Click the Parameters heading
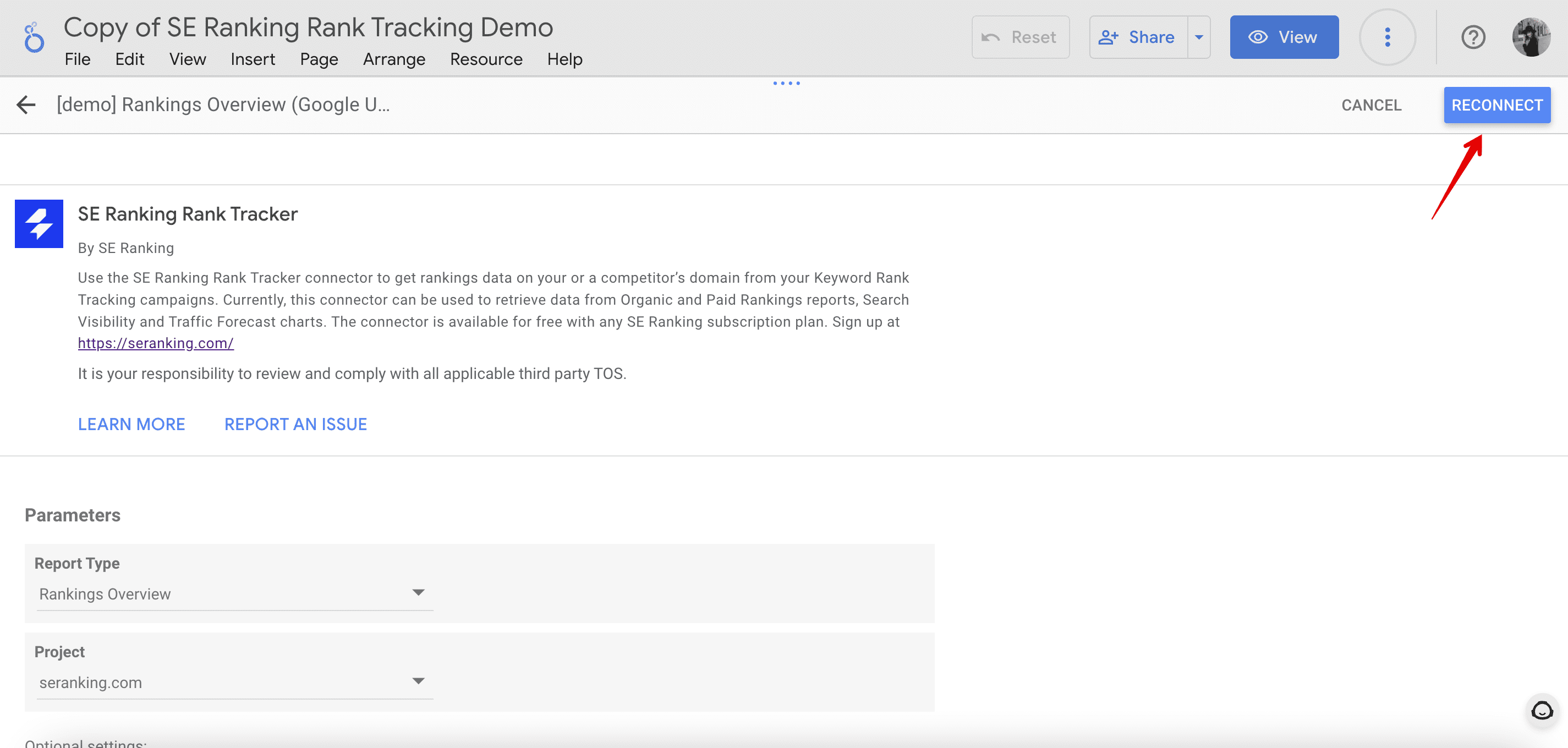 73,515
